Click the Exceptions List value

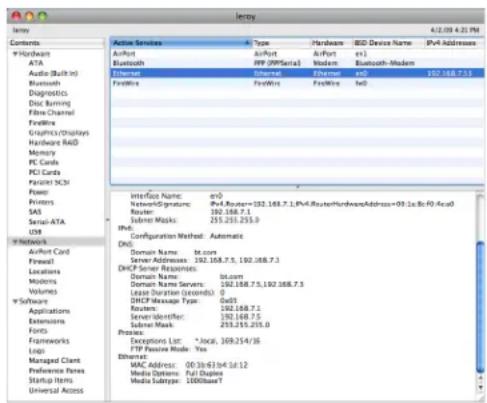click(x=227, y=341)
